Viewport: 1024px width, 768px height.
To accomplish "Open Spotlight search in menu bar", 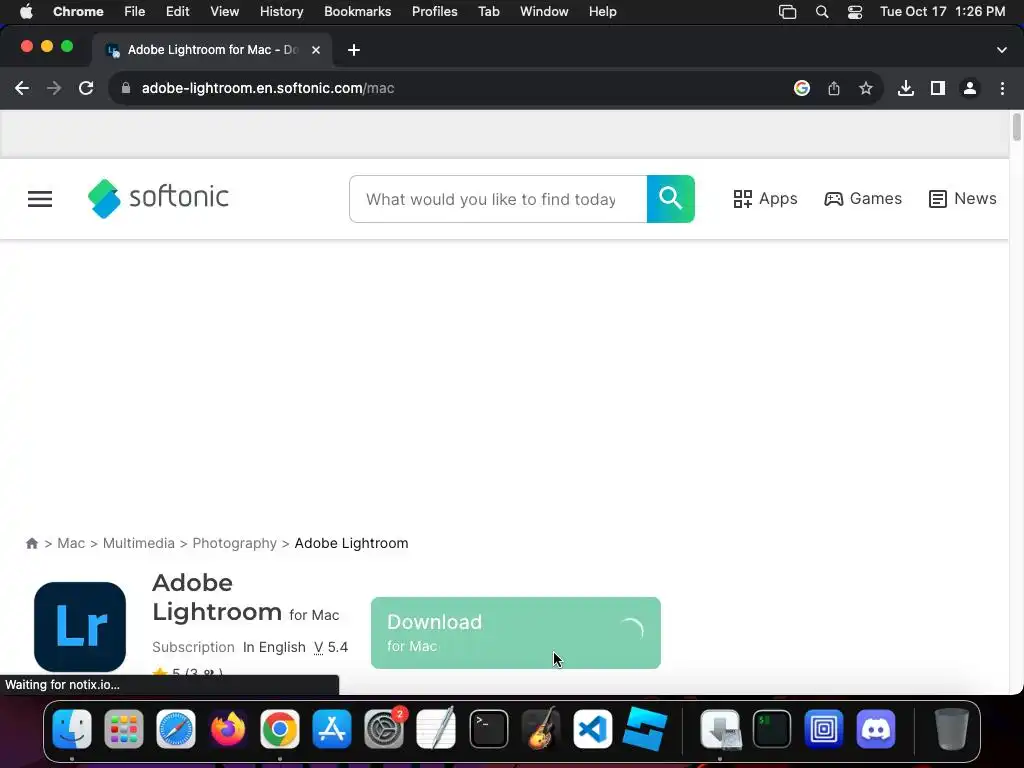I will click(822, 12).
